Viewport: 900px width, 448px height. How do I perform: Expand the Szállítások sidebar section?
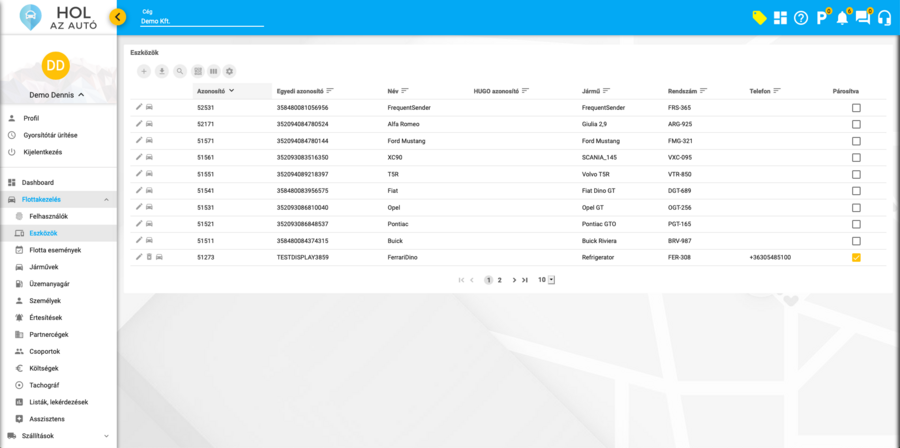pyautogui.click(x=106, y=436)
